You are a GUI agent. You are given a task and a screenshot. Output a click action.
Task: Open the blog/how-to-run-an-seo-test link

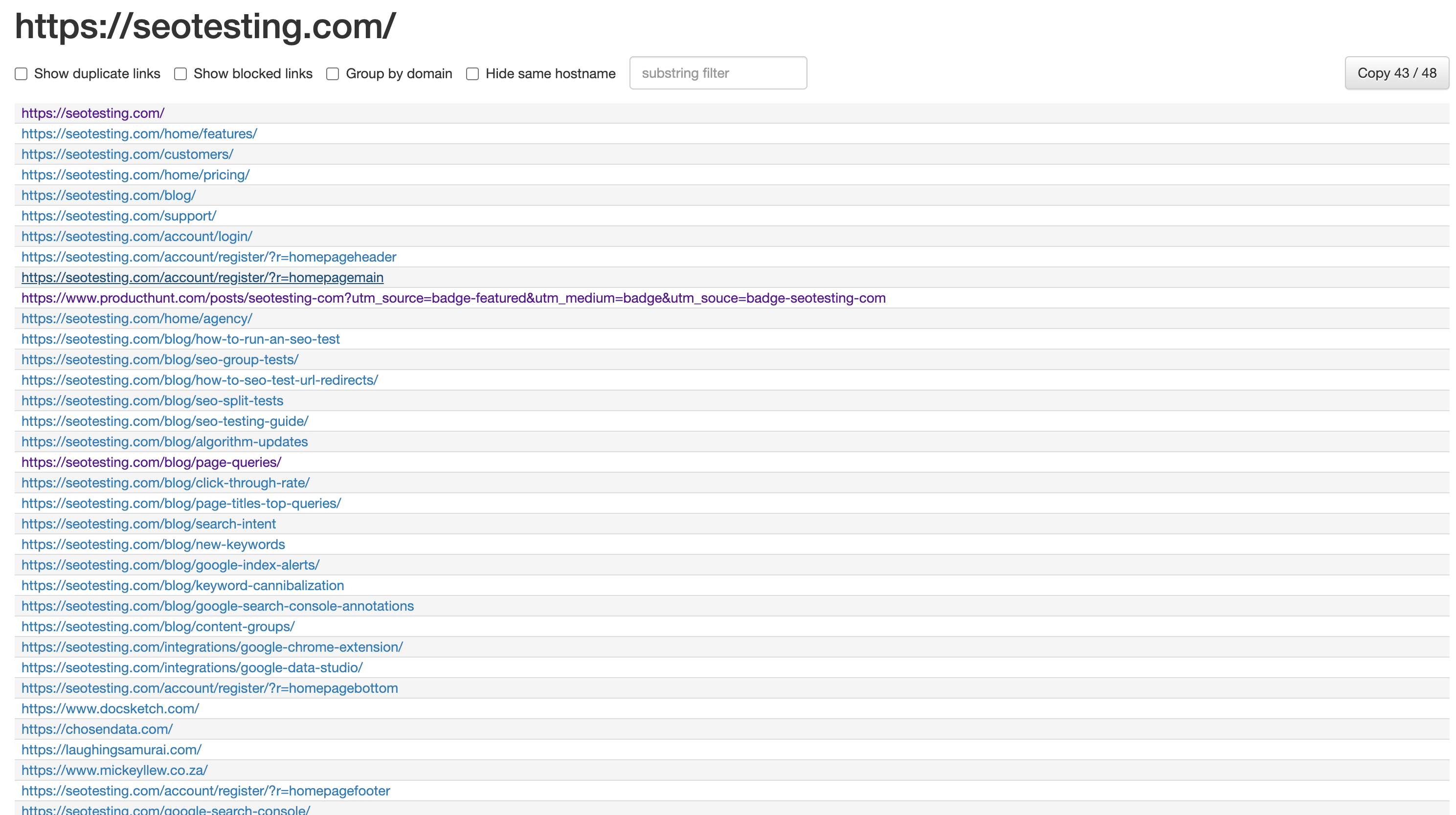pyautogui.click(x=180, y=339)
